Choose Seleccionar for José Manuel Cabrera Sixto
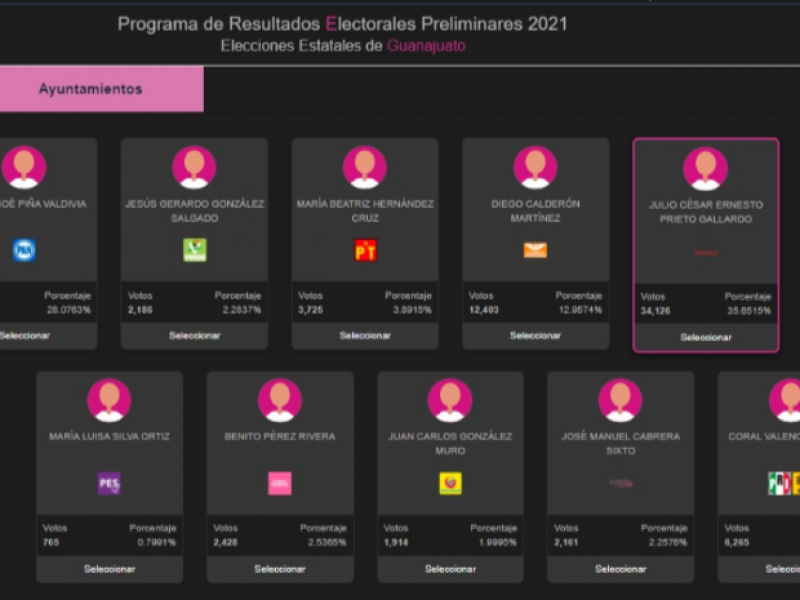Screen dimensions: 800x600 621,569
